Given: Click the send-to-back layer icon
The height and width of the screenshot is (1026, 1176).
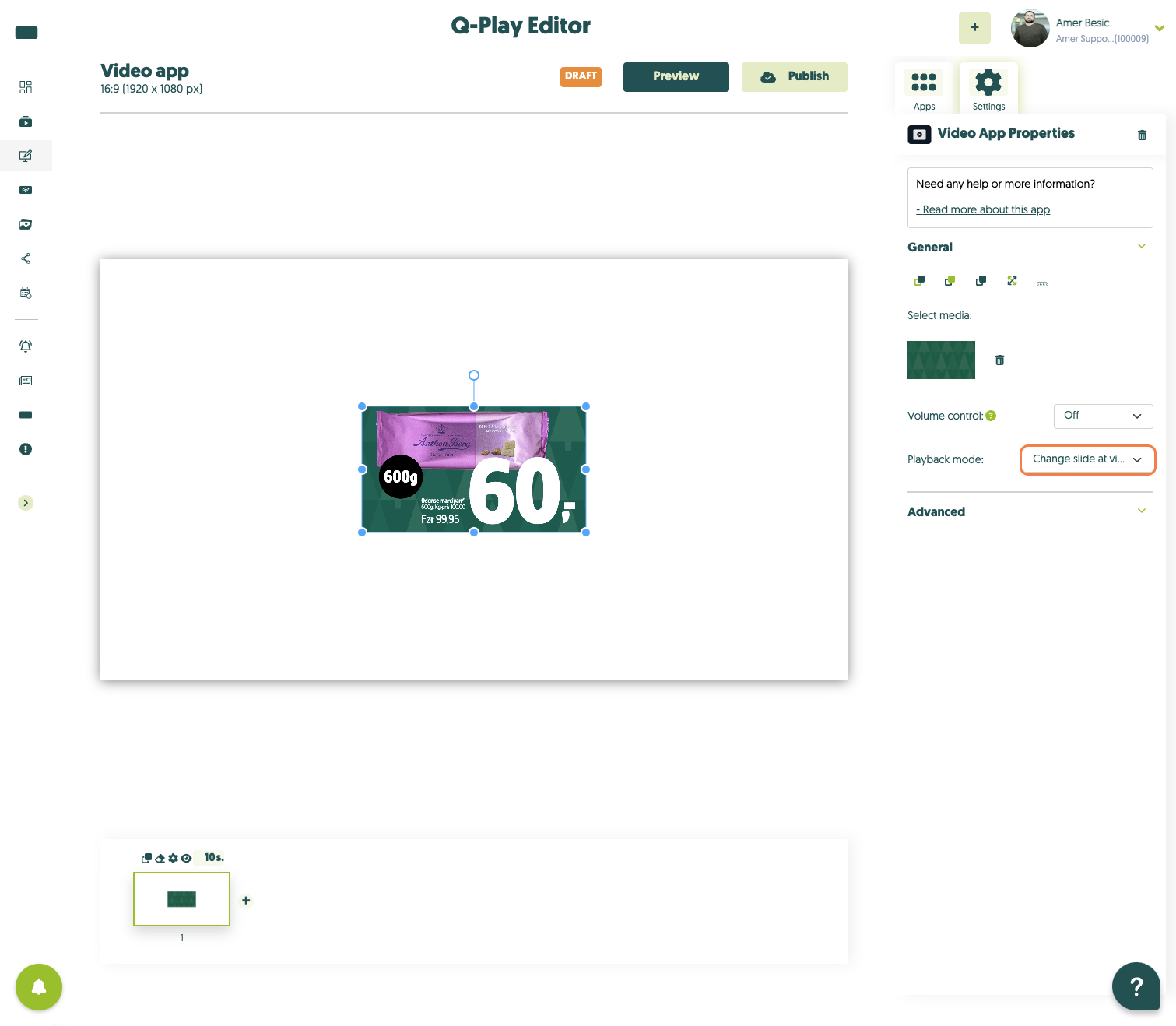Looking at the screenshot, I should pos(919,280).
